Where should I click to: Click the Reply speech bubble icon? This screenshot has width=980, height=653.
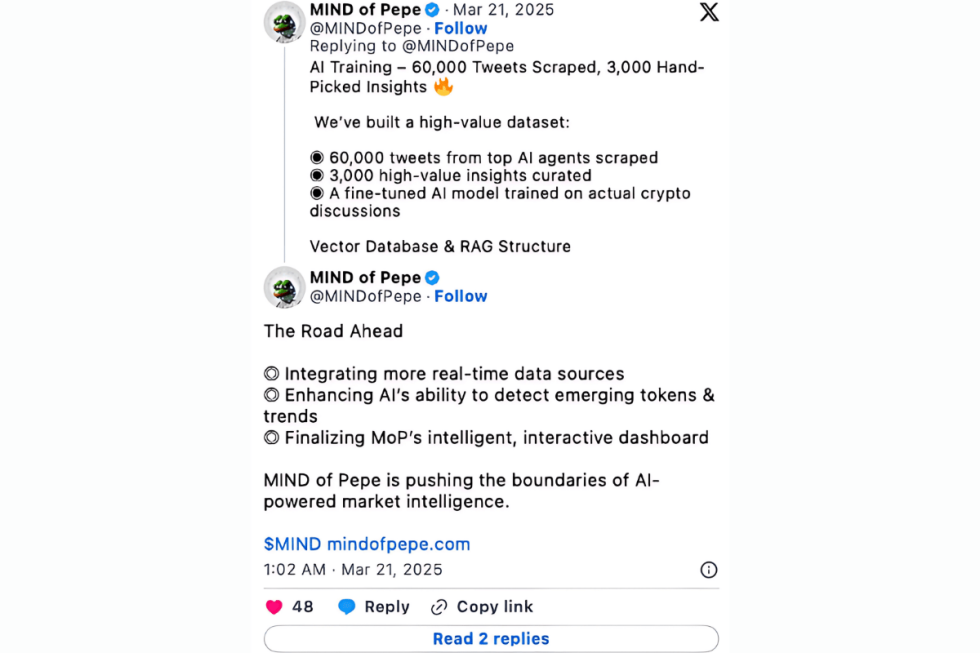tap(347, 607)
